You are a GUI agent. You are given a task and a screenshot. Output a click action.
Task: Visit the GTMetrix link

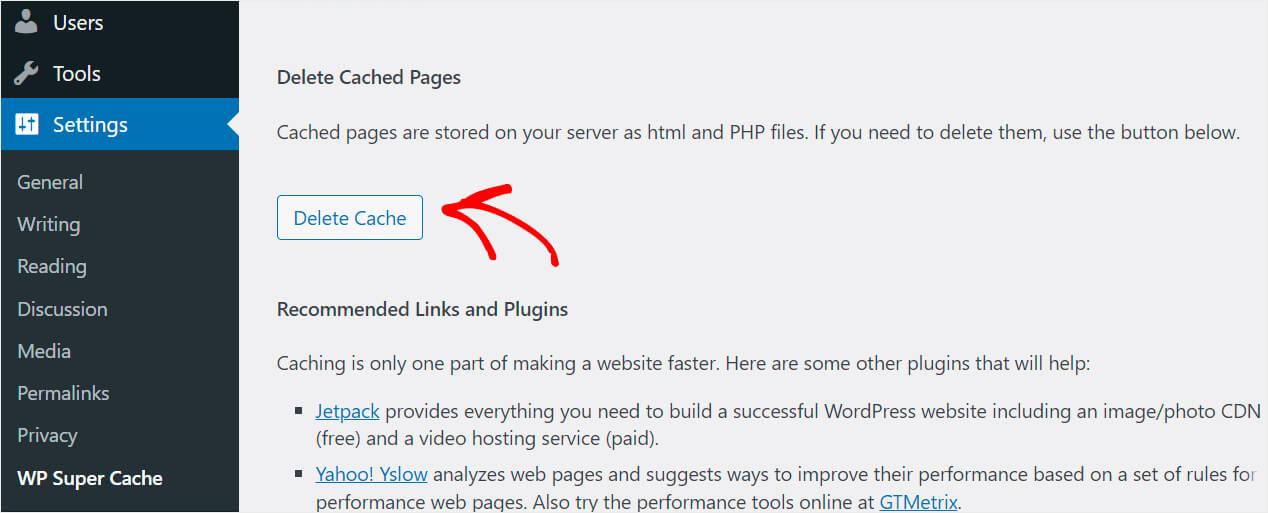(919, 503)
